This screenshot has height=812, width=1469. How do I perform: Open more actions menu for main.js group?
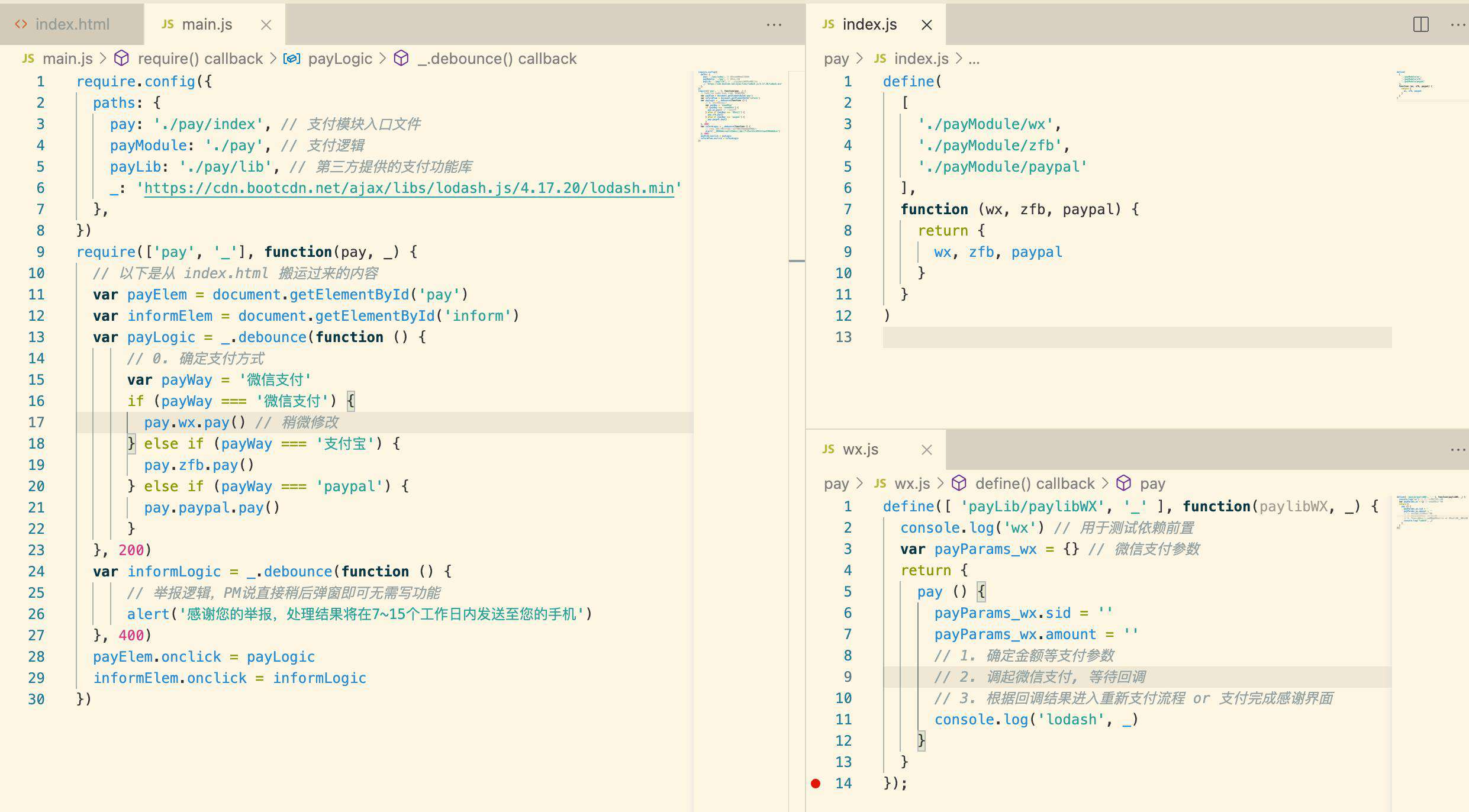774,25
